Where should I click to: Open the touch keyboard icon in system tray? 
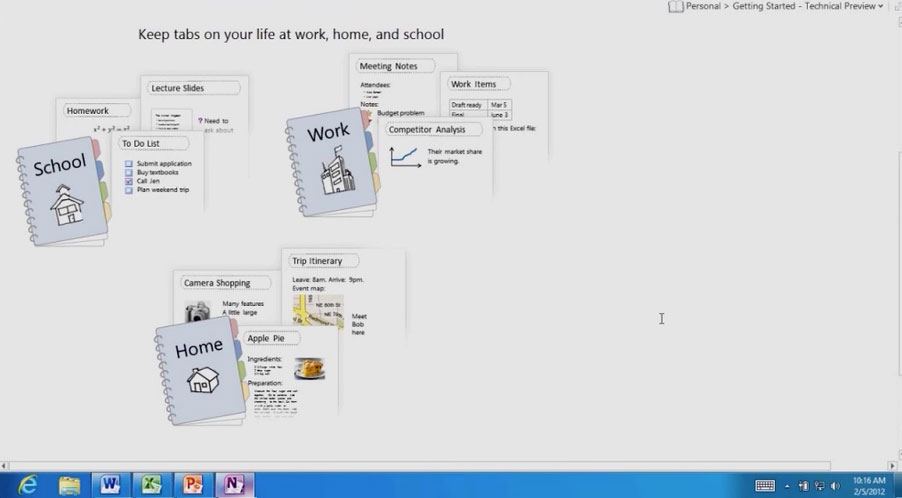pos(765,485)
